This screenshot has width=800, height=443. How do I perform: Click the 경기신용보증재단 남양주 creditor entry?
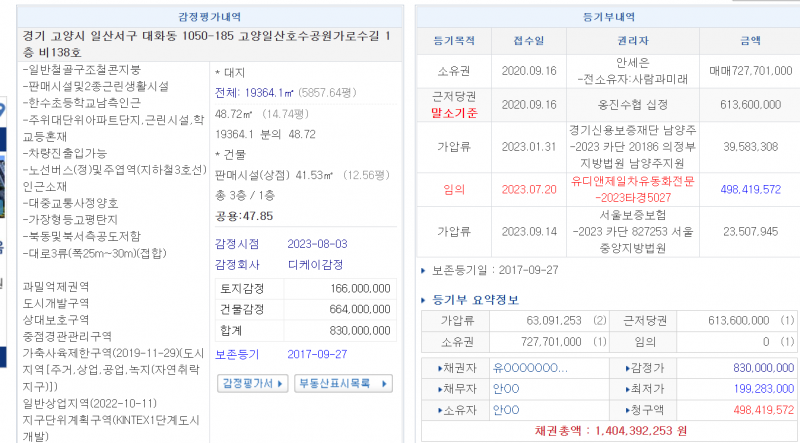click(x=633, y=130)
